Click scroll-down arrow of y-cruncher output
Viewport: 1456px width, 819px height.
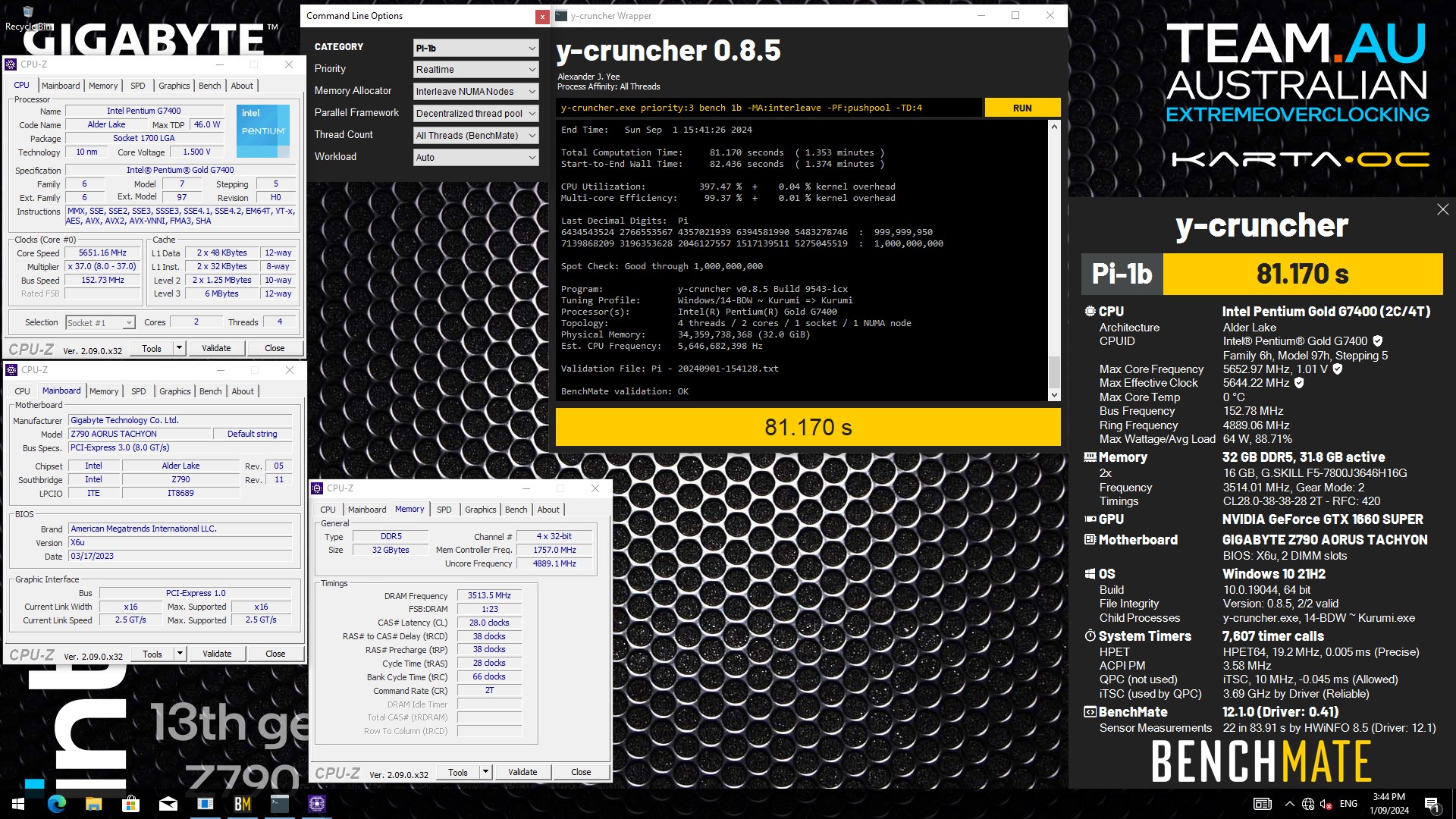point(1053,395)
